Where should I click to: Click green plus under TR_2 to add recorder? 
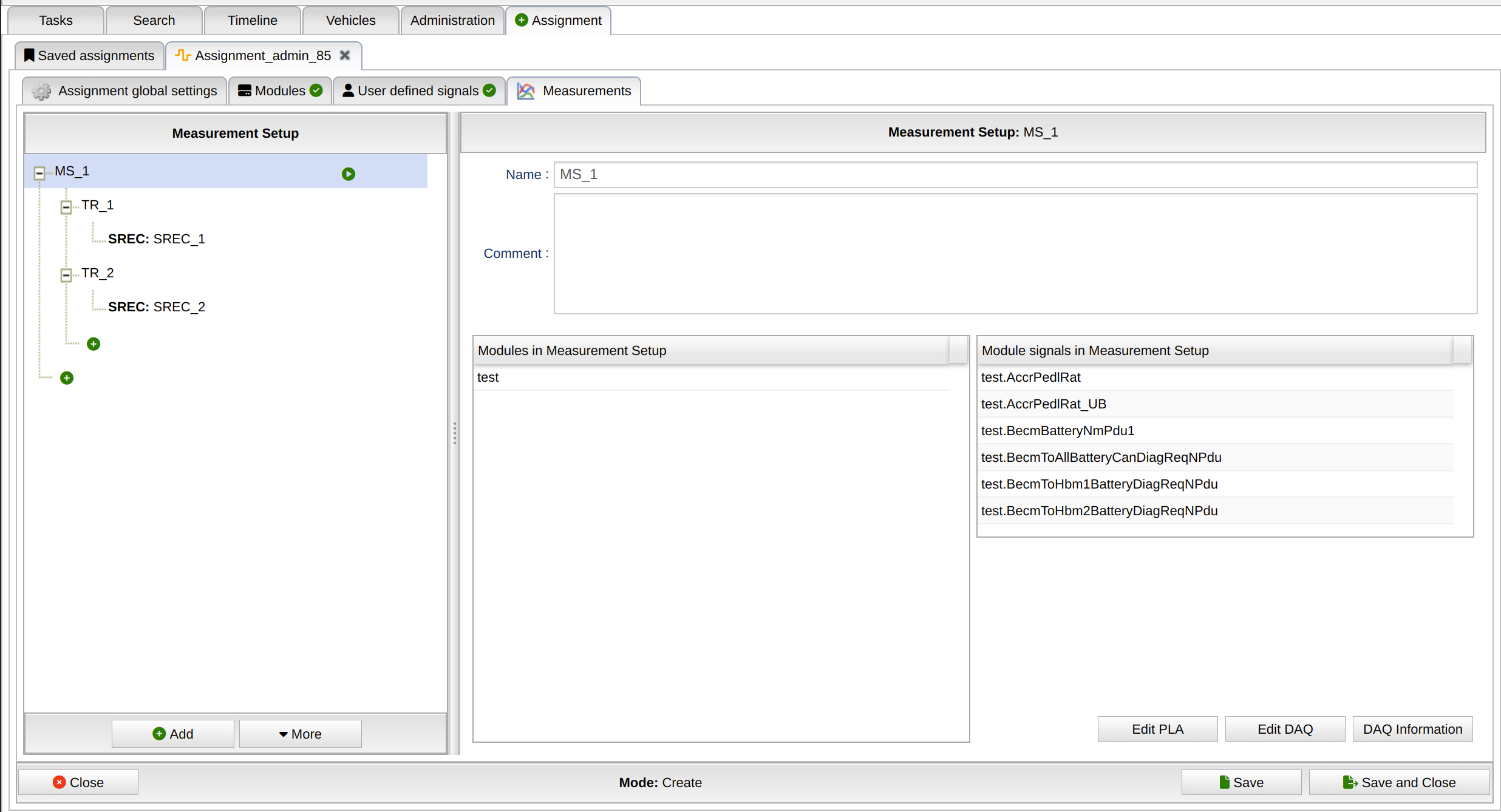point(94,344)
